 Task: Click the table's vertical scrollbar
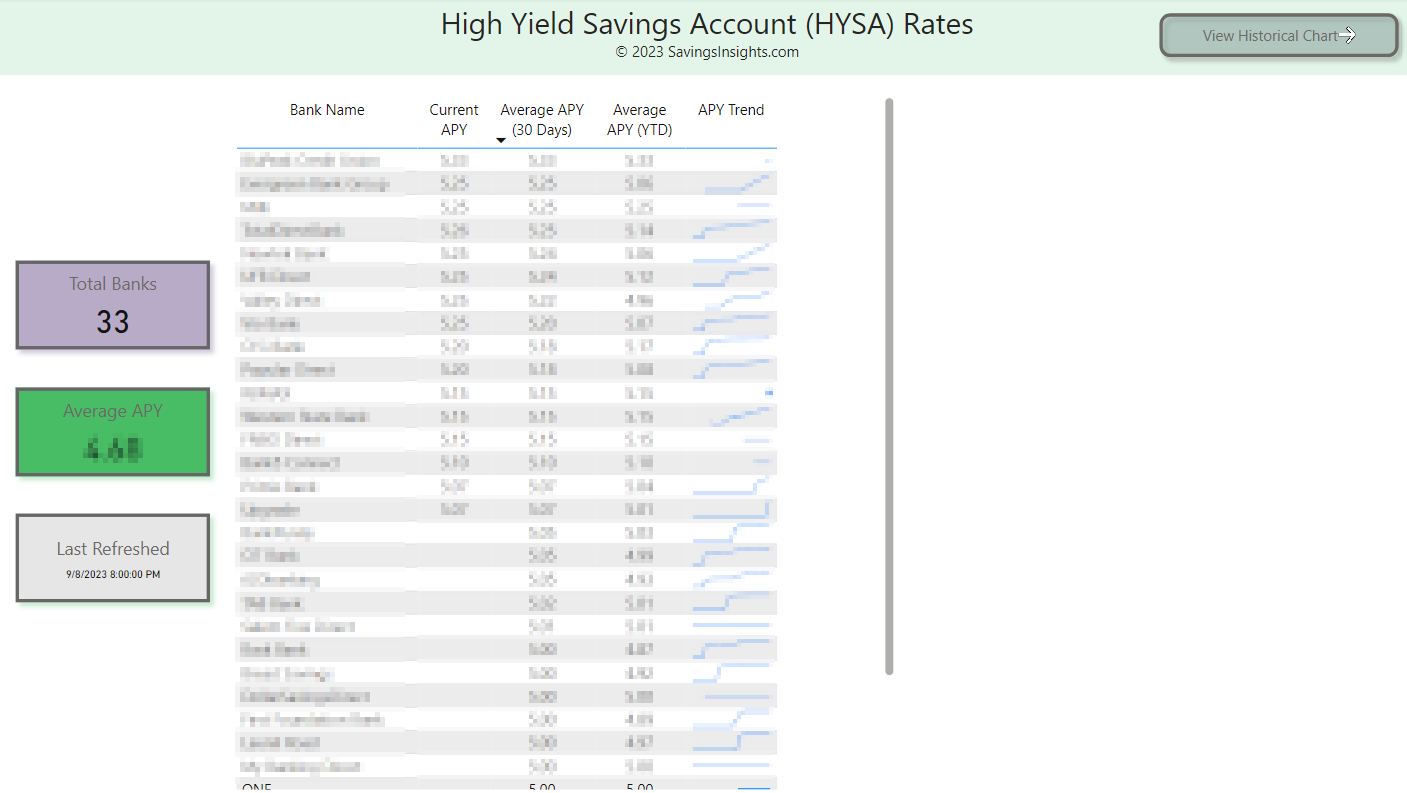coord(889,386)
